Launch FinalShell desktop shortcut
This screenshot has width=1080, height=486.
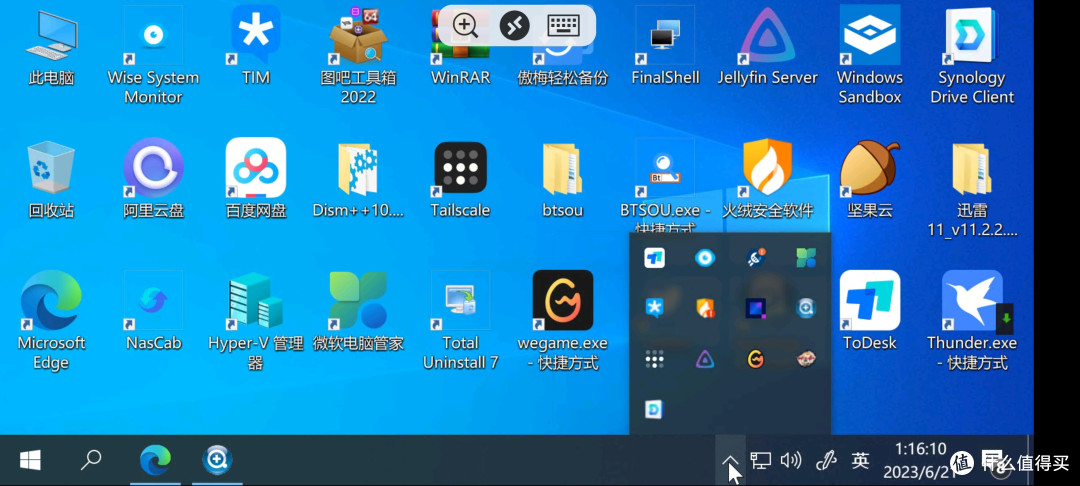tap(665, 47)
